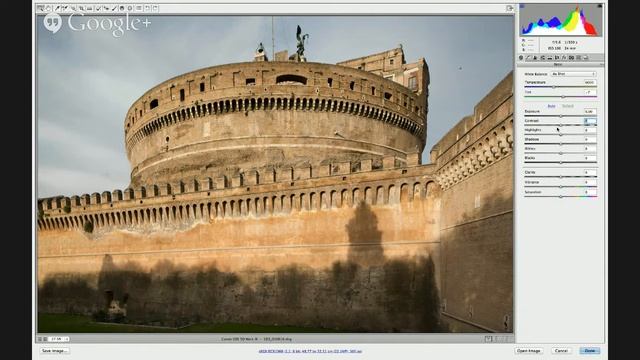Viewport: 640px width, 360px height.
Task: Focus the Temperature value field
Action: click(590, 82)
